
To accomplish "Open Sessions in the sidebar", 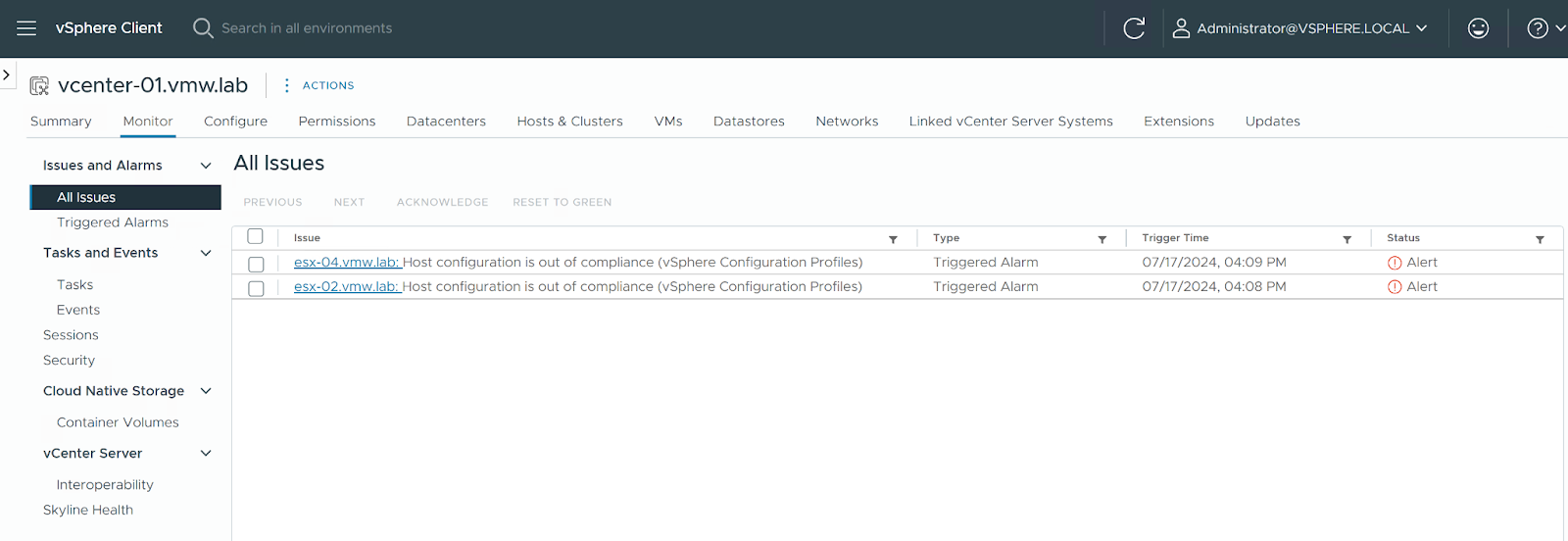I will click(x=71, y=335).
